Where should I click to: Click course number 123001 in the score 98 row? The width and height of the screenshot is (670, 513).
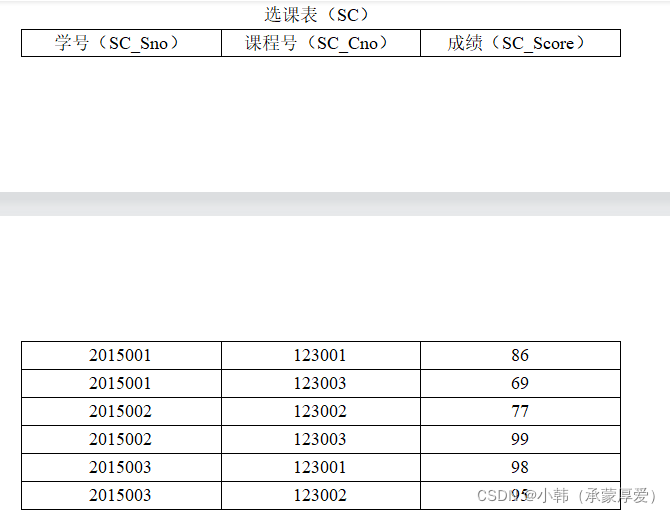[x=320, y=467]
